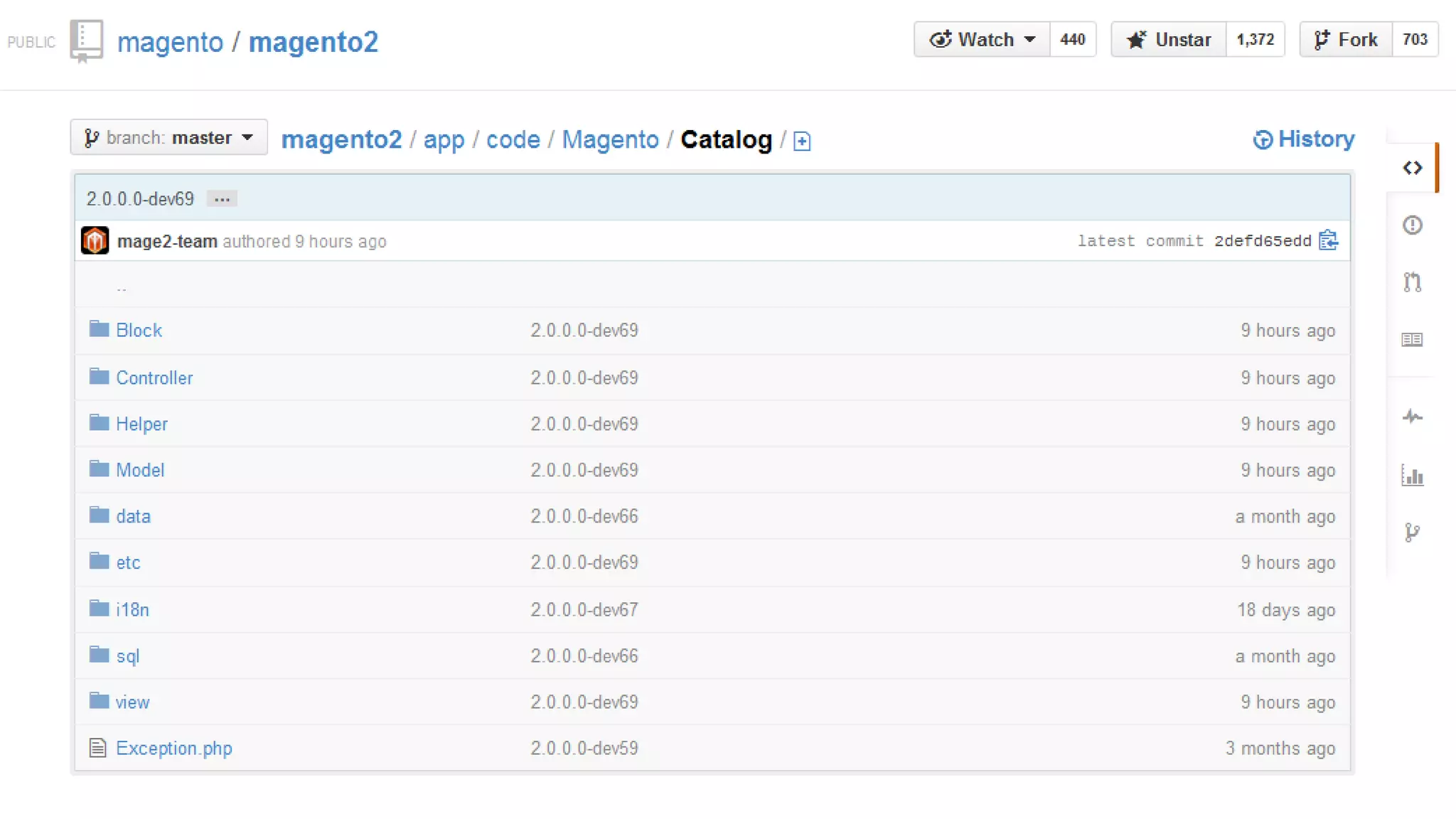The height and width of the screenshot is (819, 1456).
Task: Open the Watch notifications dropdown
Action: 982,40
